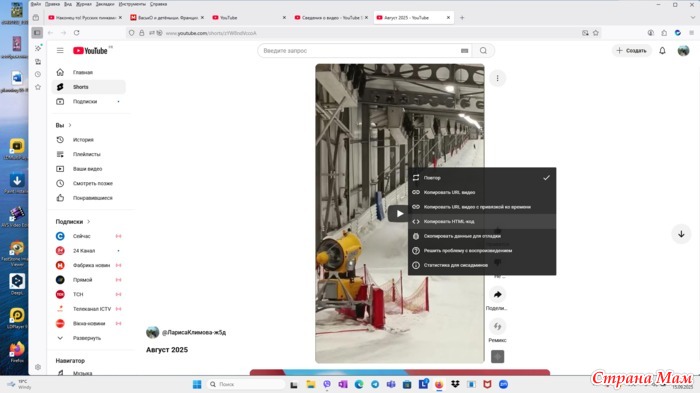Open the 24 Канал subscription

coord(88,251)
